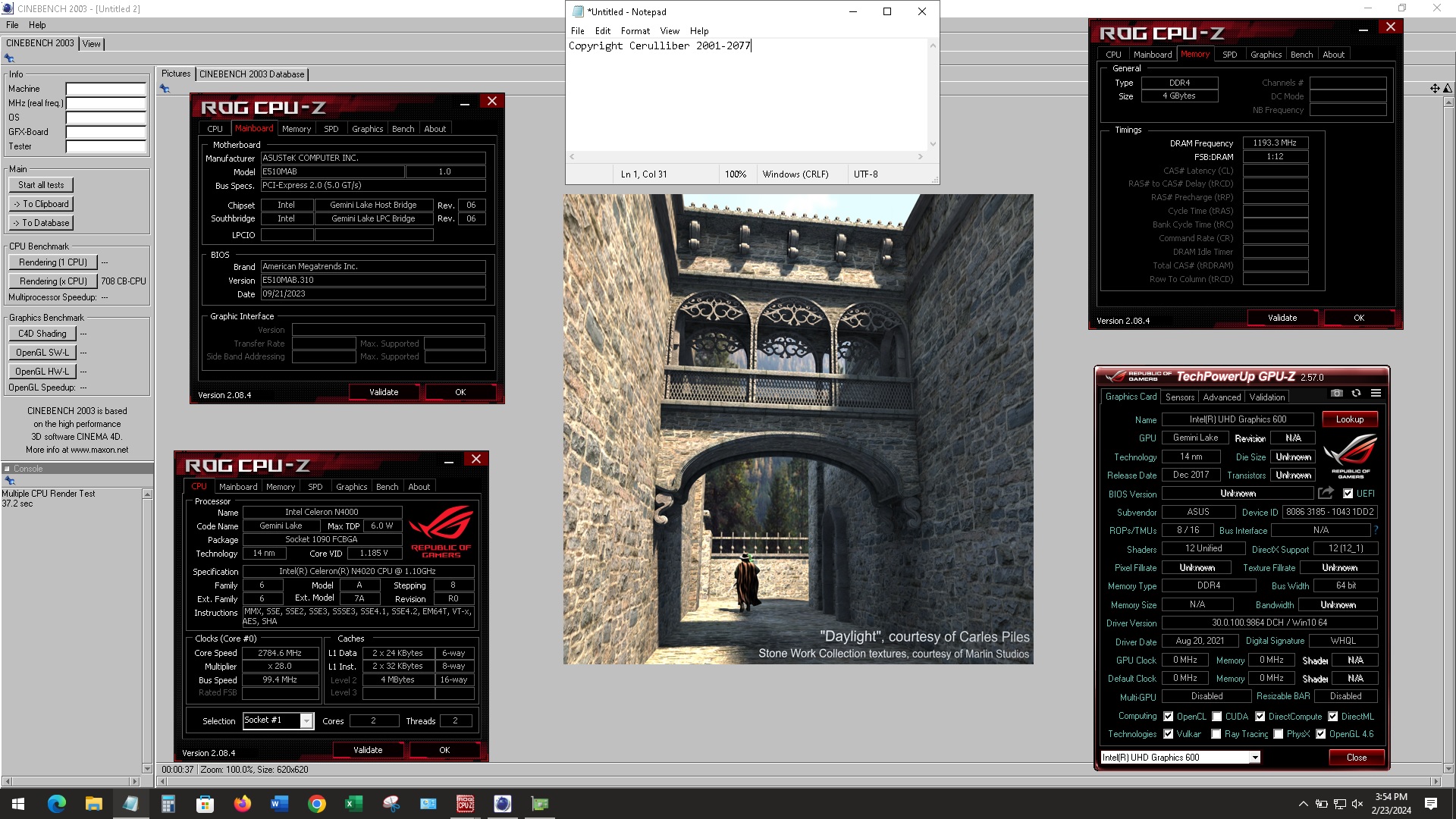Click the Notepad text area
The image size is (1456, 819).
pyautogui.click(x=747, y=95)
